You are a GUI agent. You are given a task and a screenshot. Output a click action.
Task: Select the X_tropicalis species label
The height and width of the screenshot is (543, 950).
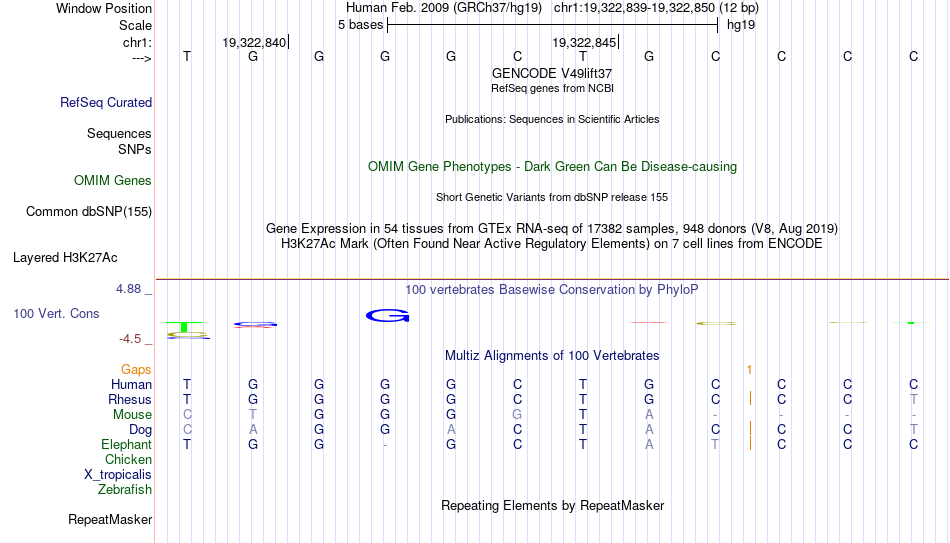(x=118, y=475)
